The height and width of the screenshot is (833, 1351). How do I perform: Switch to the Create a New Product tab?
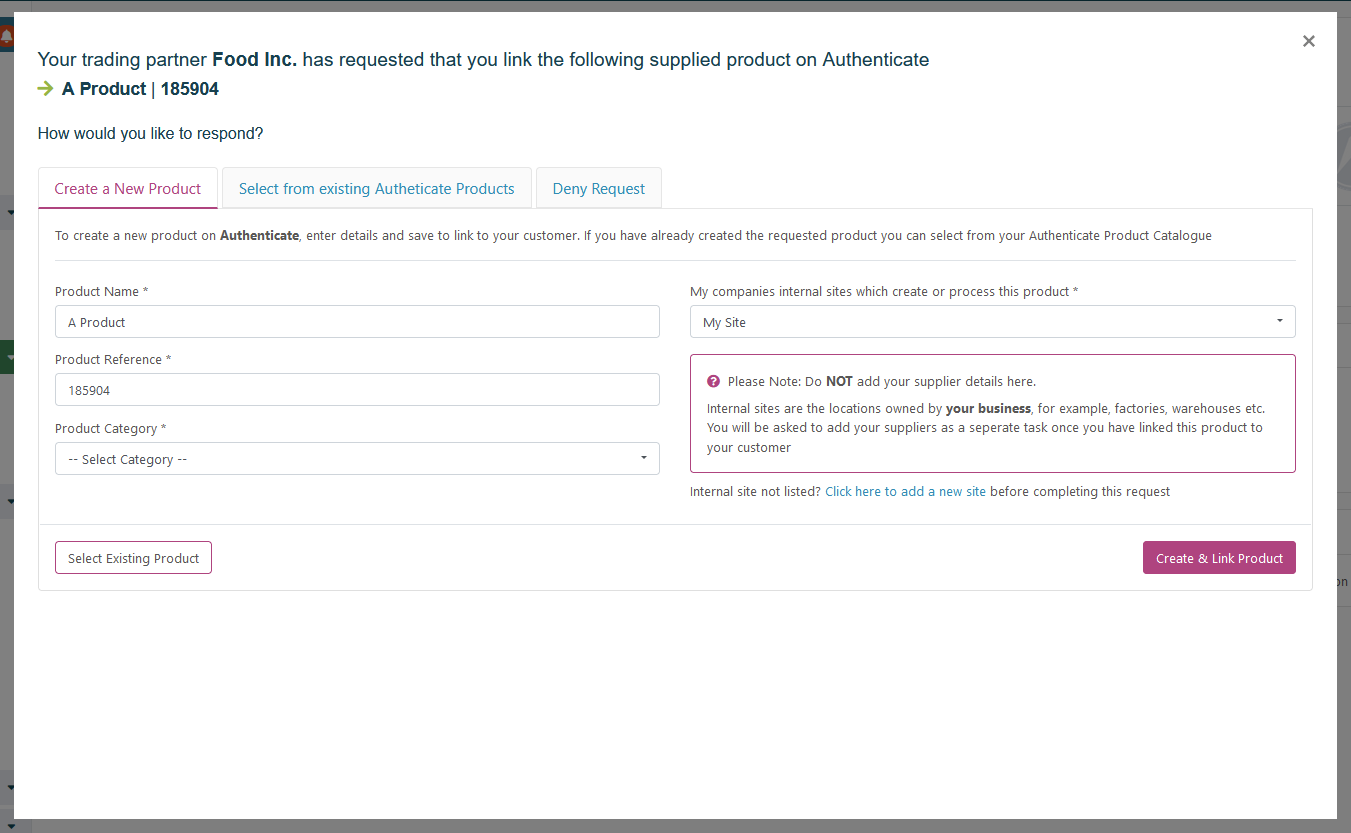(x=128, y=188)
